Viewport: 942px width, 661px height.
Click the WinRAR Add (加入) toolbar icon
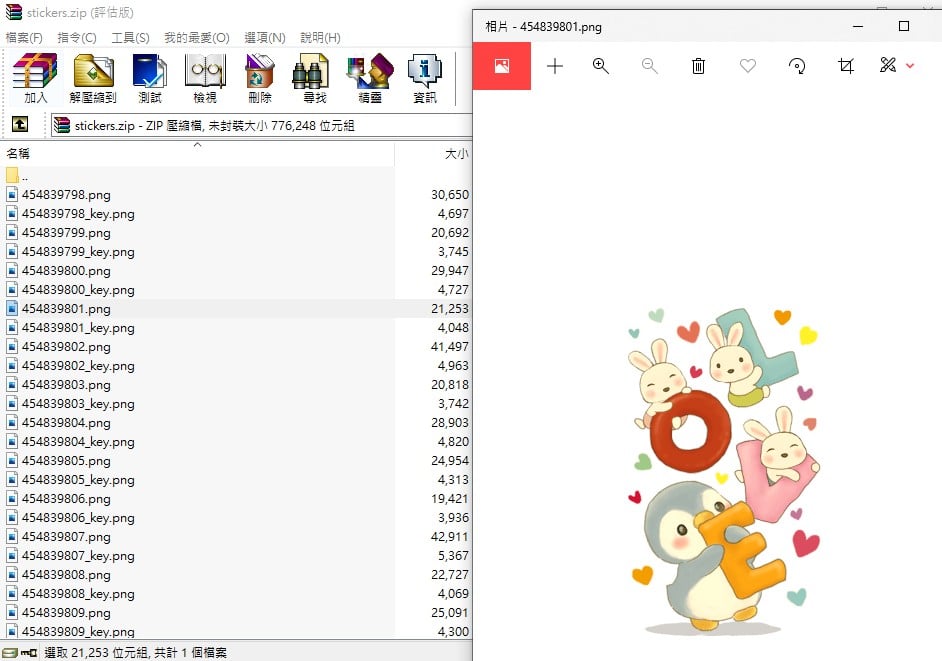click(x=35, y=78)
